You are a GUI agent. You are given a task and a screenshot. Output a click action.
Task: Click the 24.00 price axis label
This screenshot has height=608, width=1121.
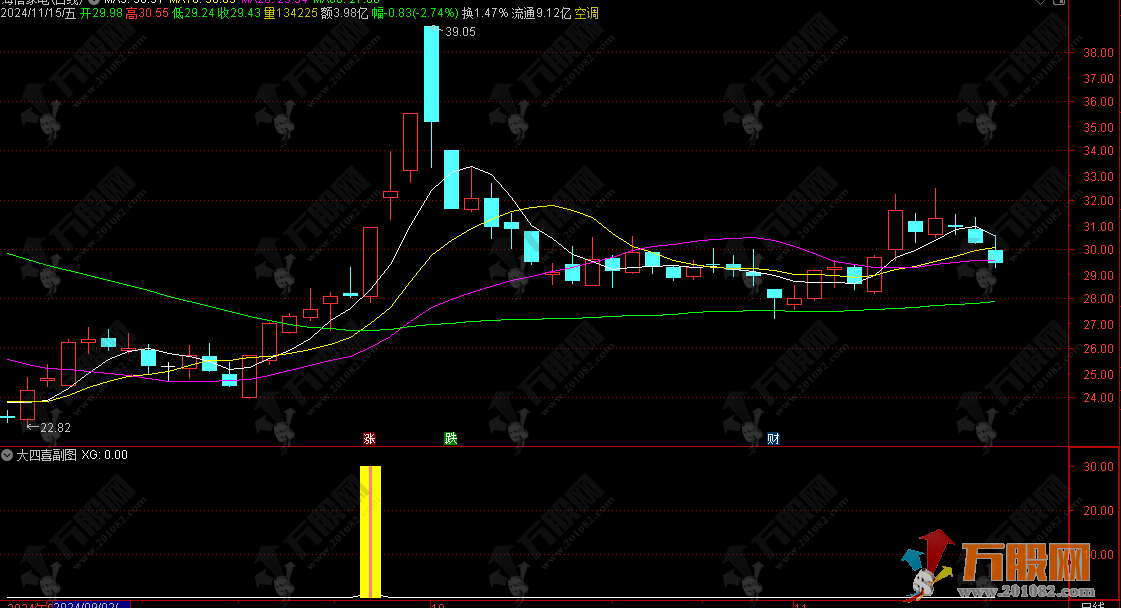point(1099,398)
